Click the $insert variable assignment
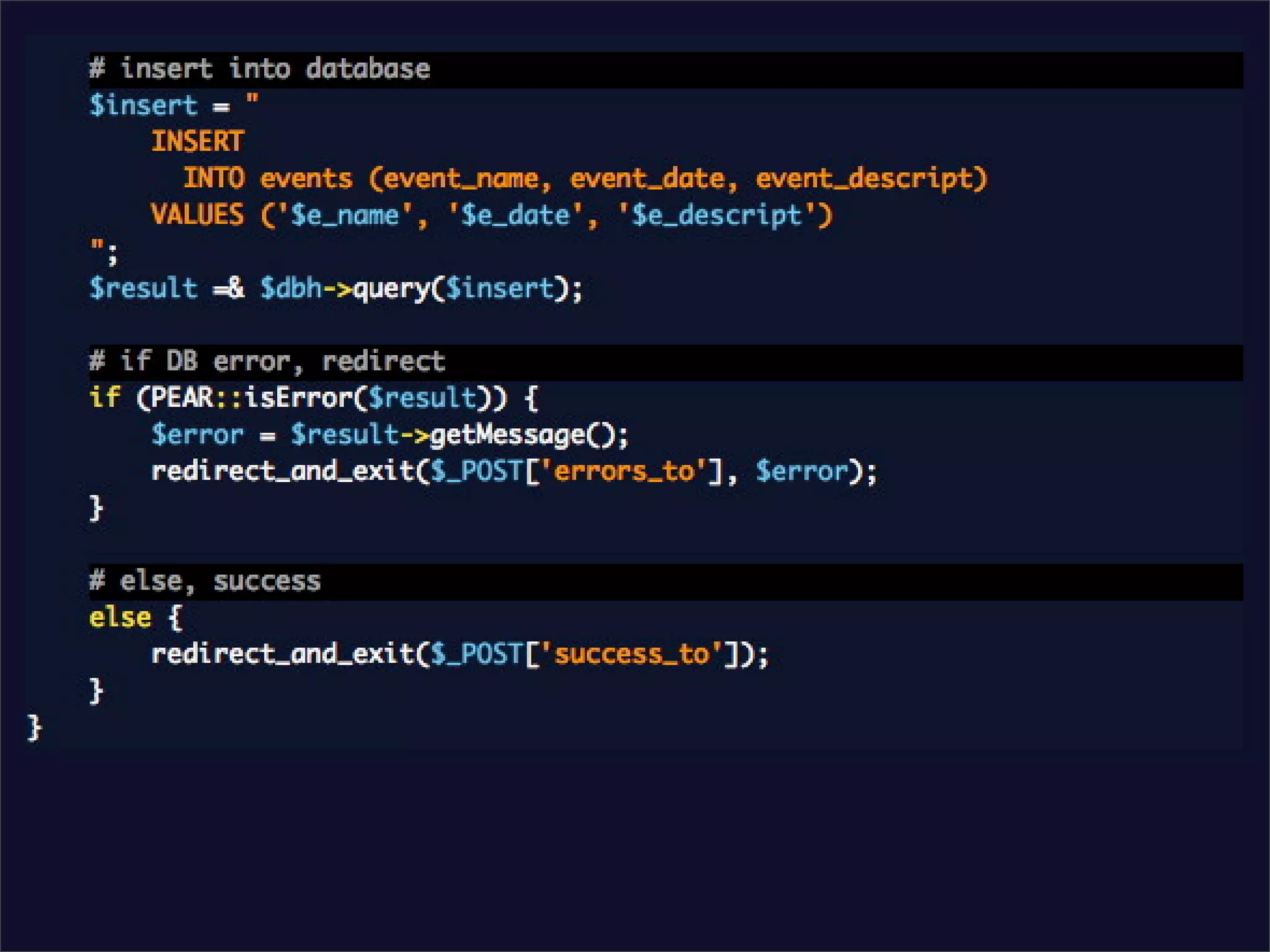This screenshot has width=1270, height=952. pyautogui.click(x=143, y=105)
